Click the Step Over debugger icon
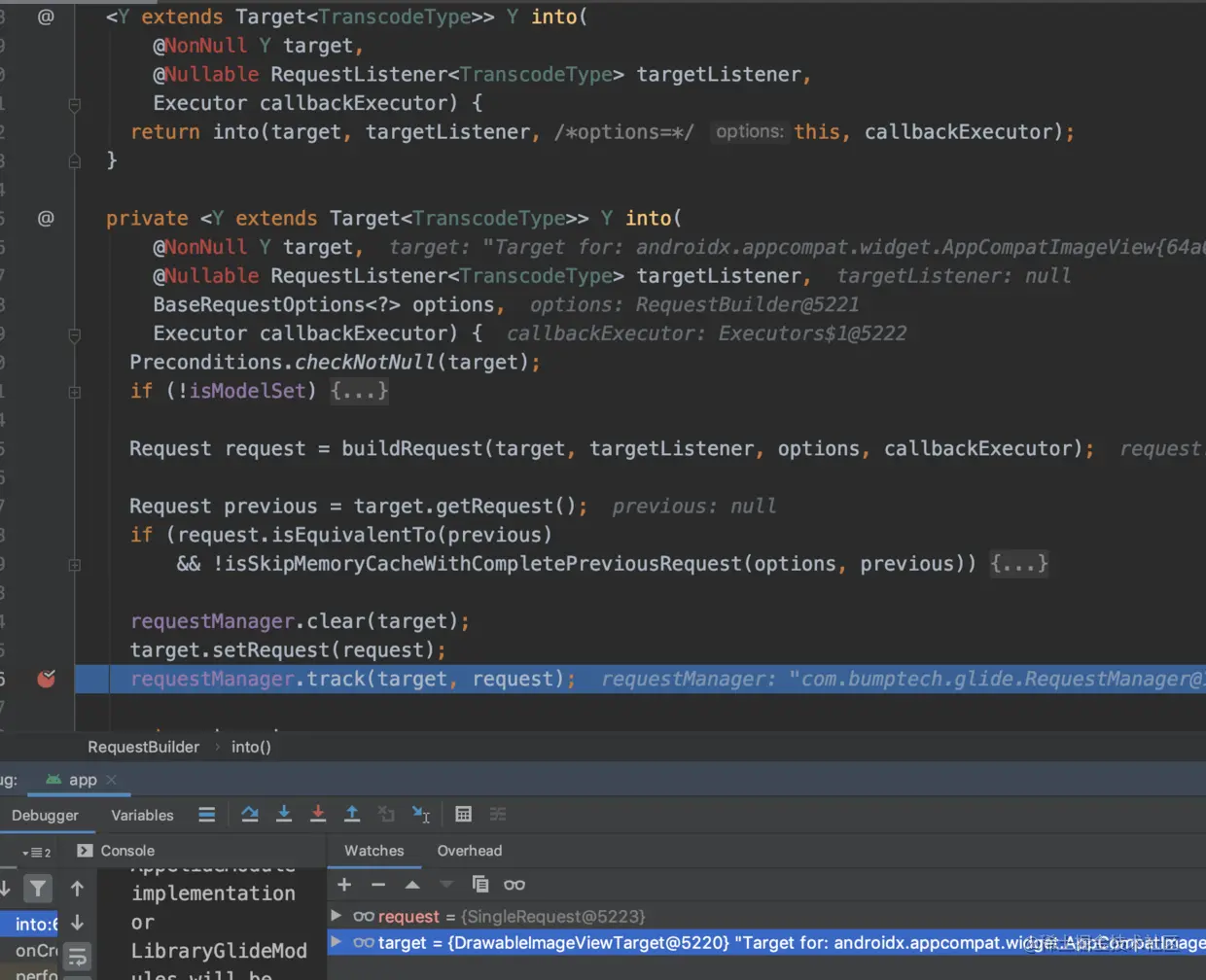This screenshot has width=1206, height=980. pos(250,814)
